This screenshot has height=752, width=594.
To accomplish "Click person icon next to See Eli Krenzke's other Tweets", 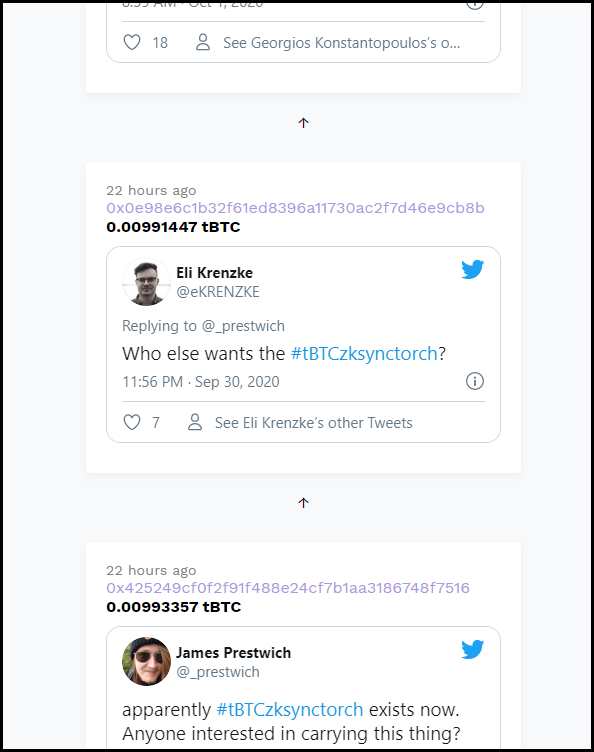I will tap(195, 422).
